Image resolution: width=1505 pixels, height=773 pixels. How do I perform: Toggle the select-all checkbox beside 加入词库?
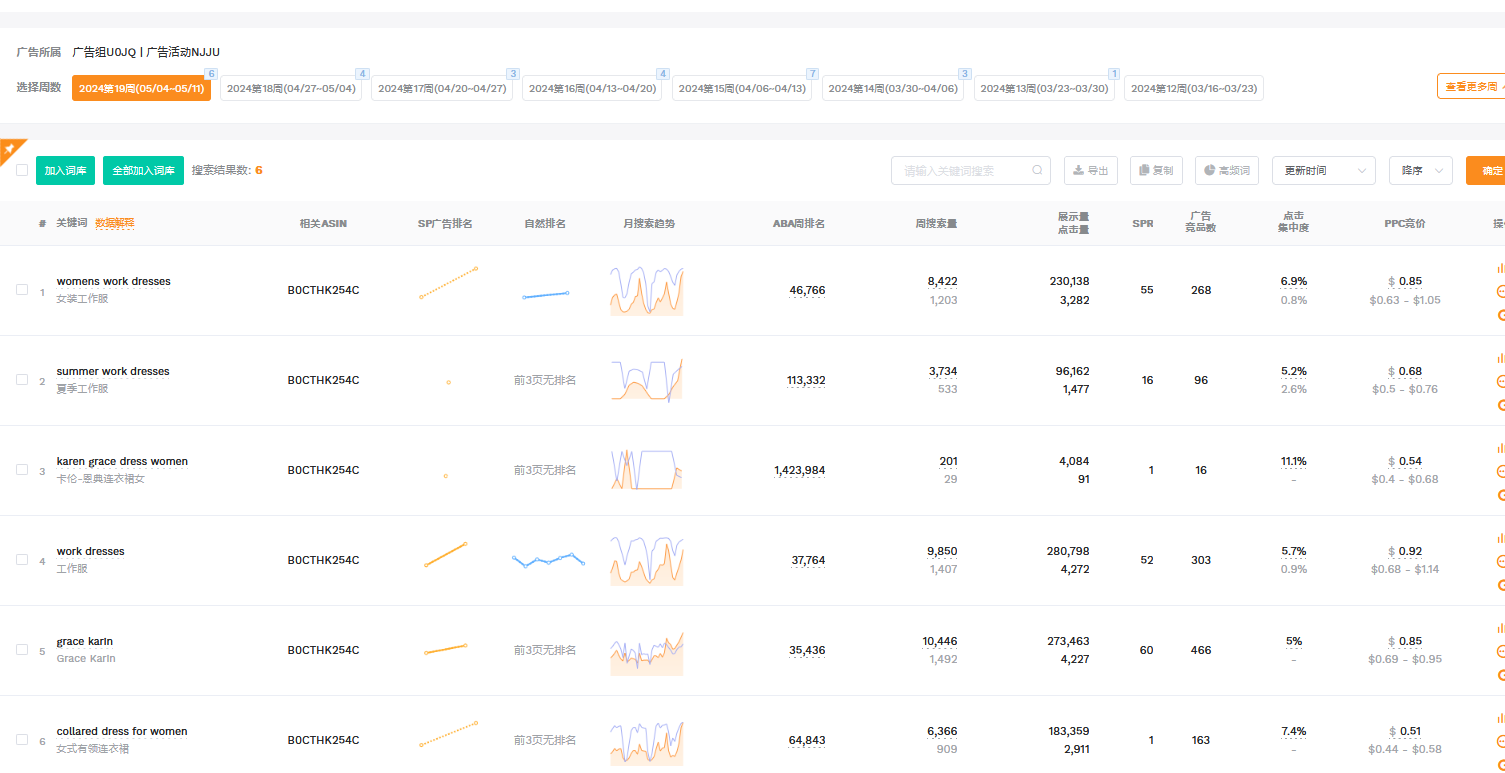click(22, 170)
